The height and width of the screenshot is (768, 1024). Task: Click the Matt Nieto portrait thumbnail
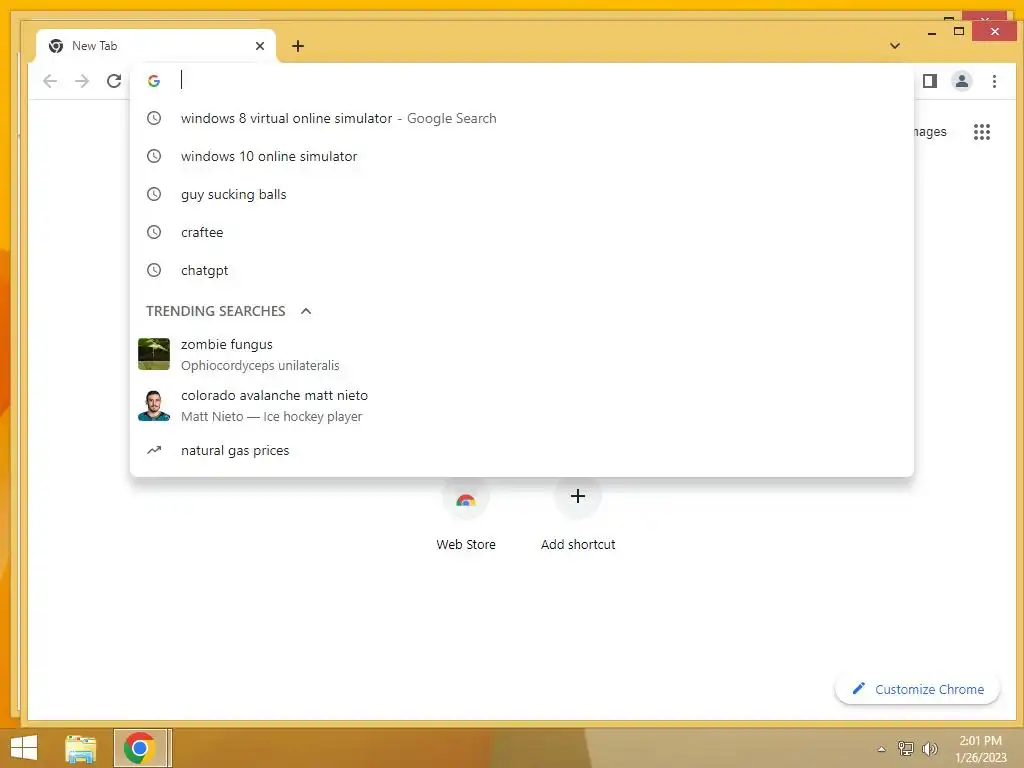click(154, 406)
